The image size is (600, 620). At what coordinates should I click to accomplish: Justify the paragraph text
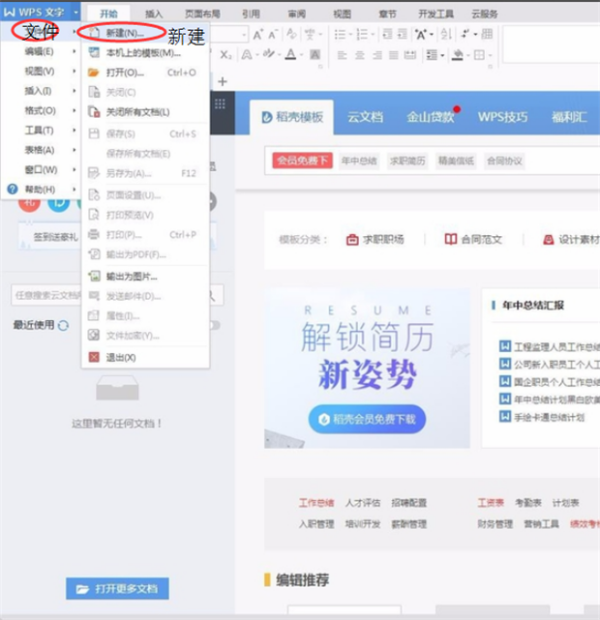[394, 55]
